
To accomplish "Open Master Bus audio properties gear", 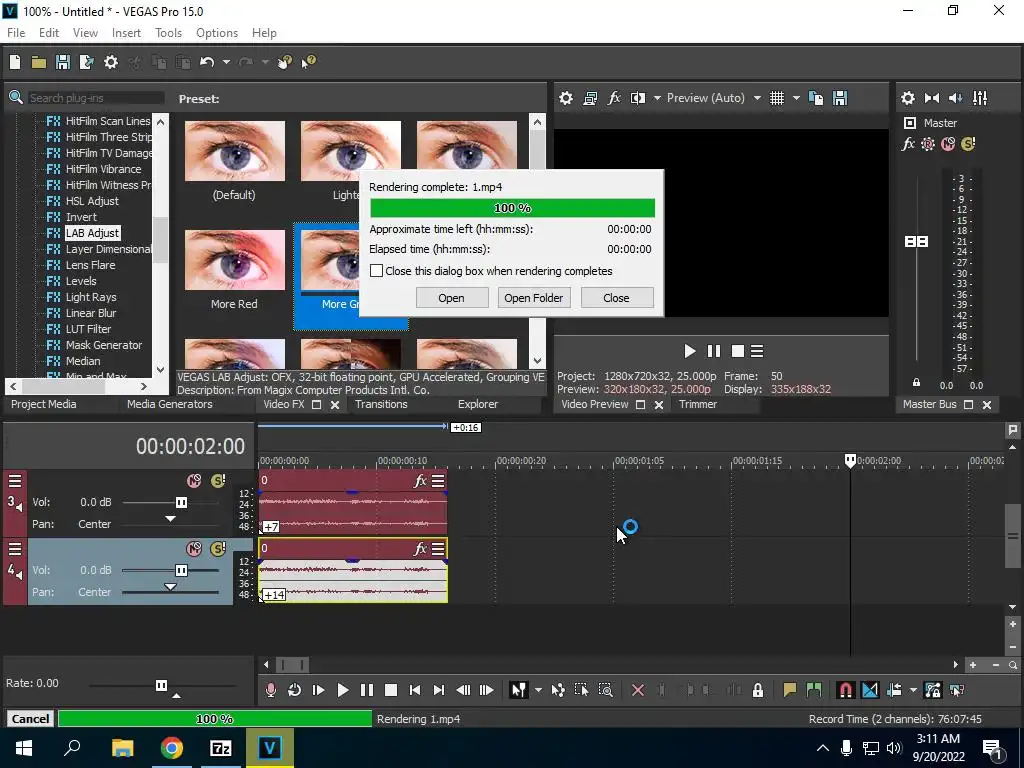I will coord(908,98).
